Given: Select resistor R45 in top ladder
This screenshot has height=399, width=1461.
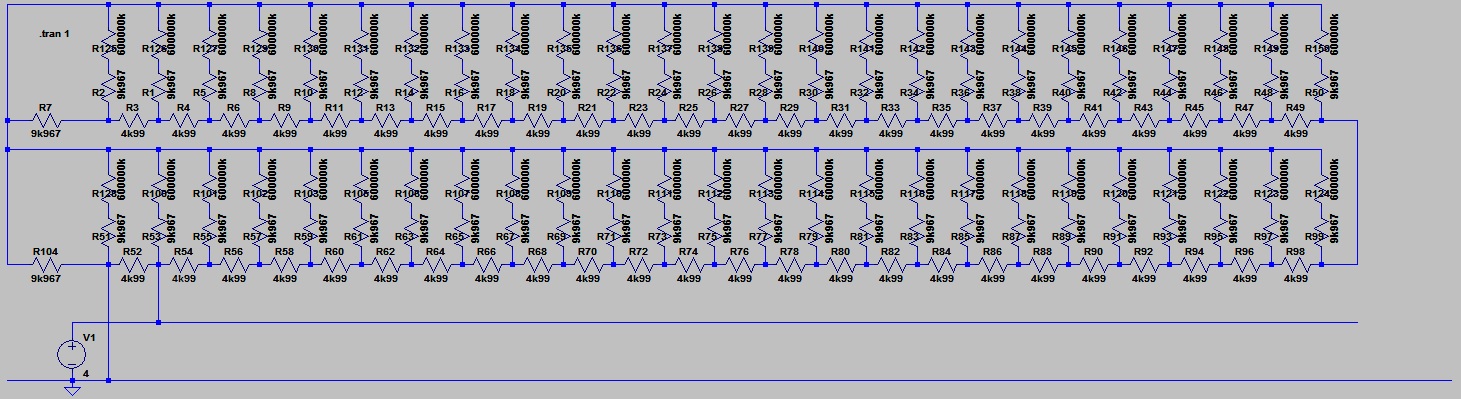Looking at the screenshot, I should (x=1195, y=121).
